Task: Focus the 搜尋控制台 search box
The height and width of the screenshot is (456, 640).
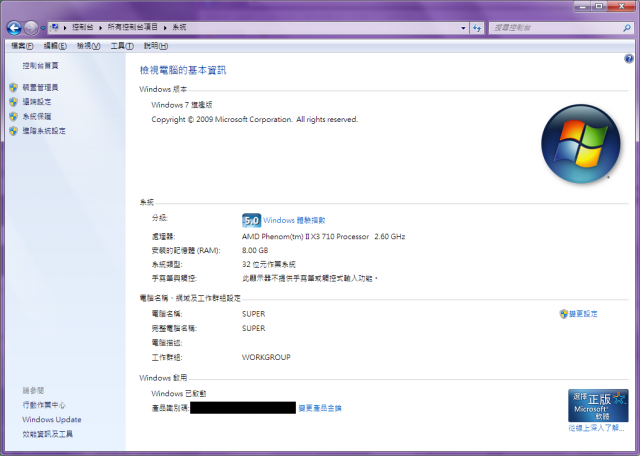Action: [555, 28]
